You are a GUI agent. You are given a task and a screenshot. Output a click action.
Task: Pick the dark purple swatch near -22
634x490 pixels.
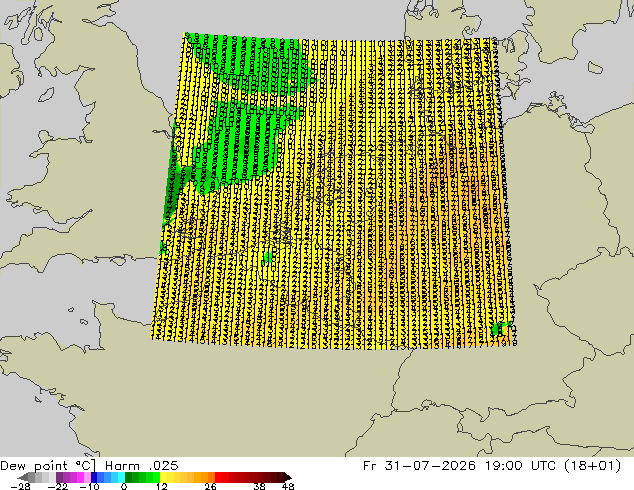click(x=59, y=477)
